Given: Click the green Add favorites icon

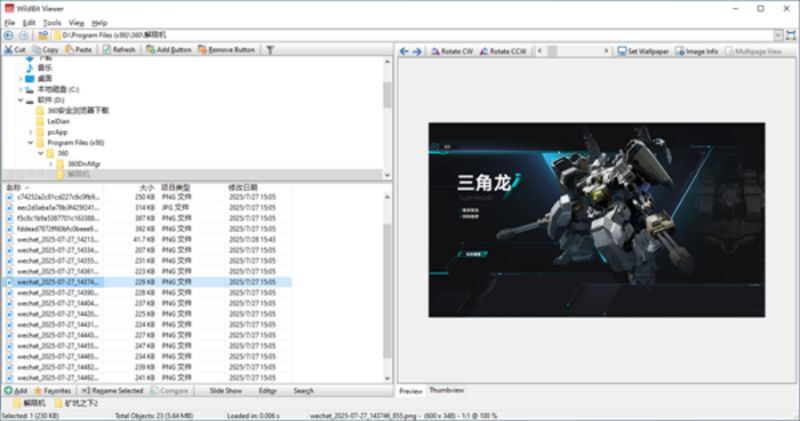Looking at the screenshot, I should (9, 390).
